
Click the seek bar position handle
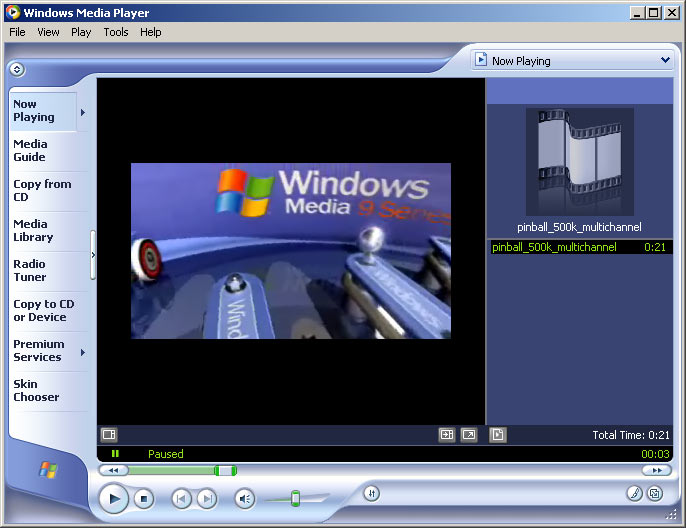coord(226,471)
